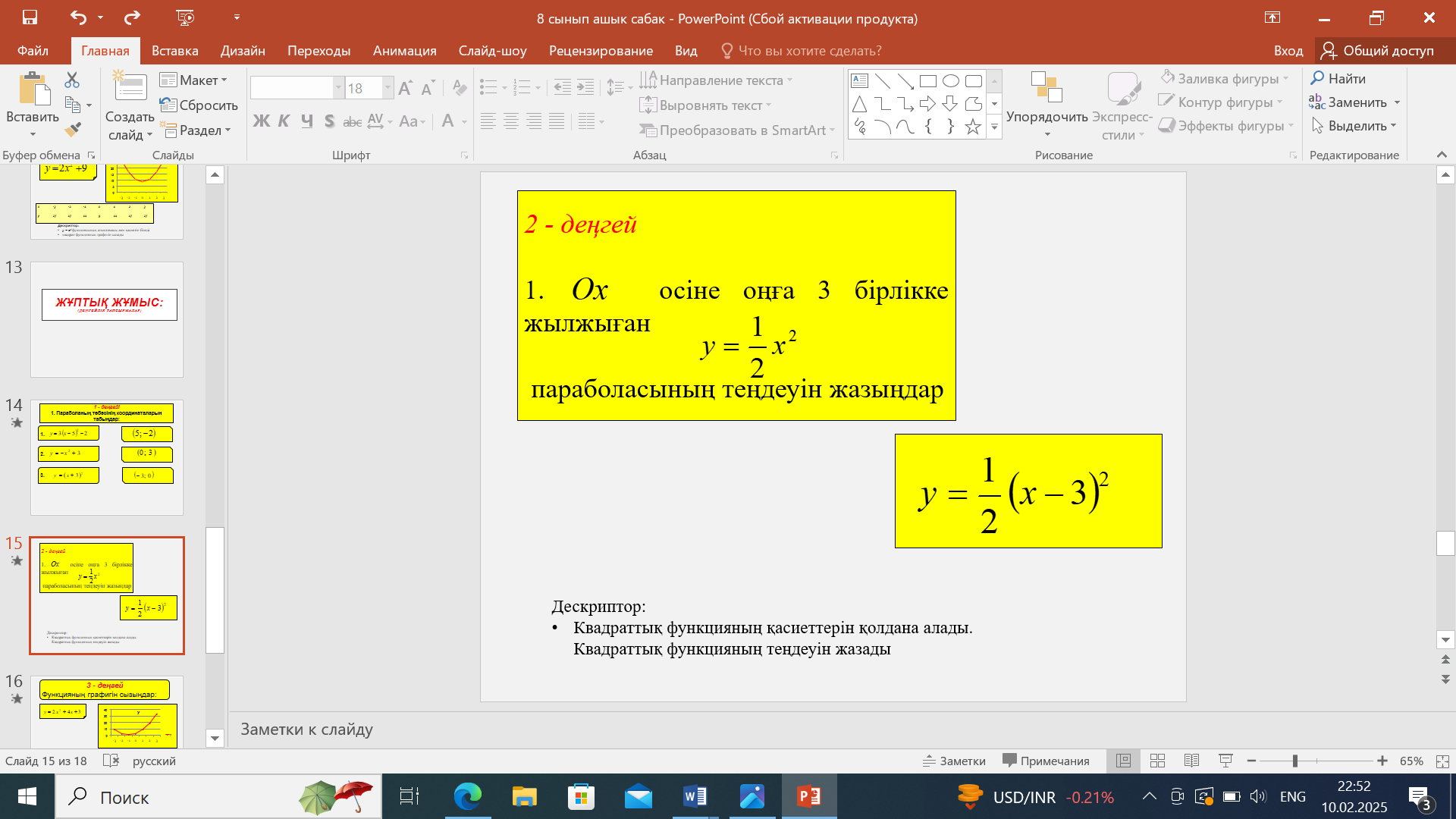
Task: Click Fit slide to window icon
Action: (x=1442, y=761)
